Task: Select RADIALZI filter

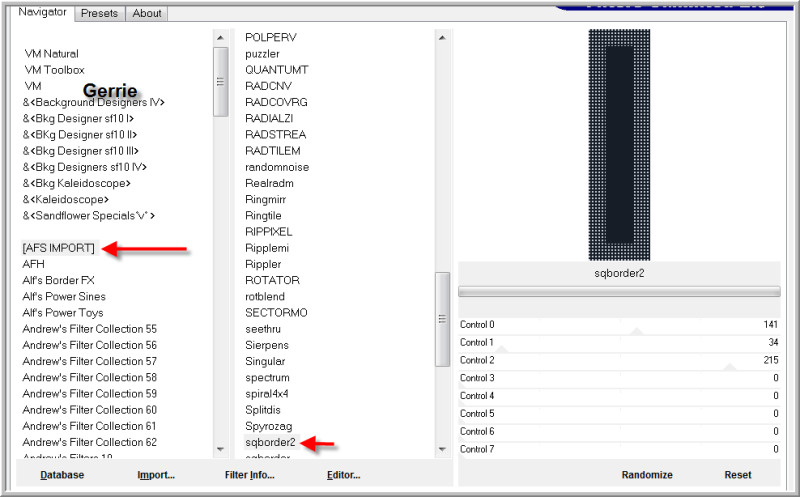Action: coord(269,119)
